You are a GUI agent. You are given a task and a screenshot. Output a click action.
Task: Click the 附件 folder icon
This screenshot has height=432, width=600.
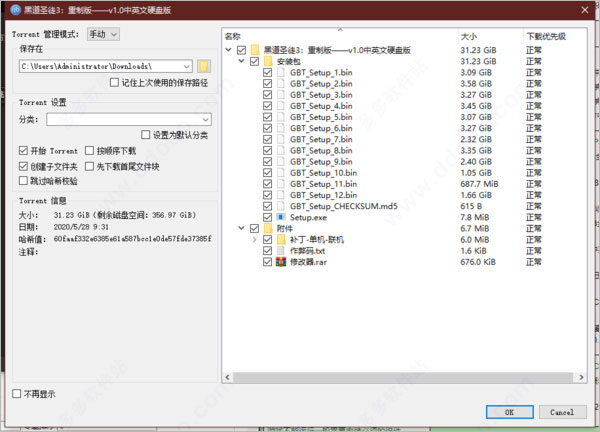click(x=268, y=228)
